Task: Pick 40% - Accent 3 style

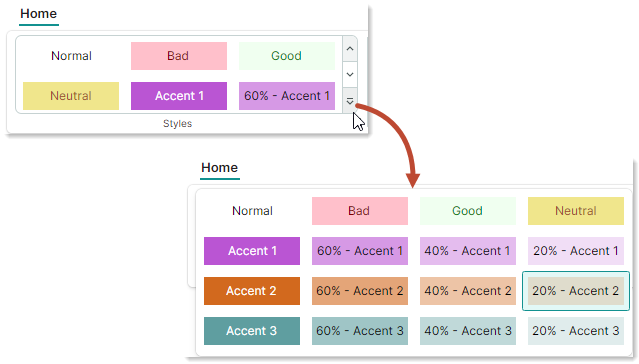Action: point(467,331)
